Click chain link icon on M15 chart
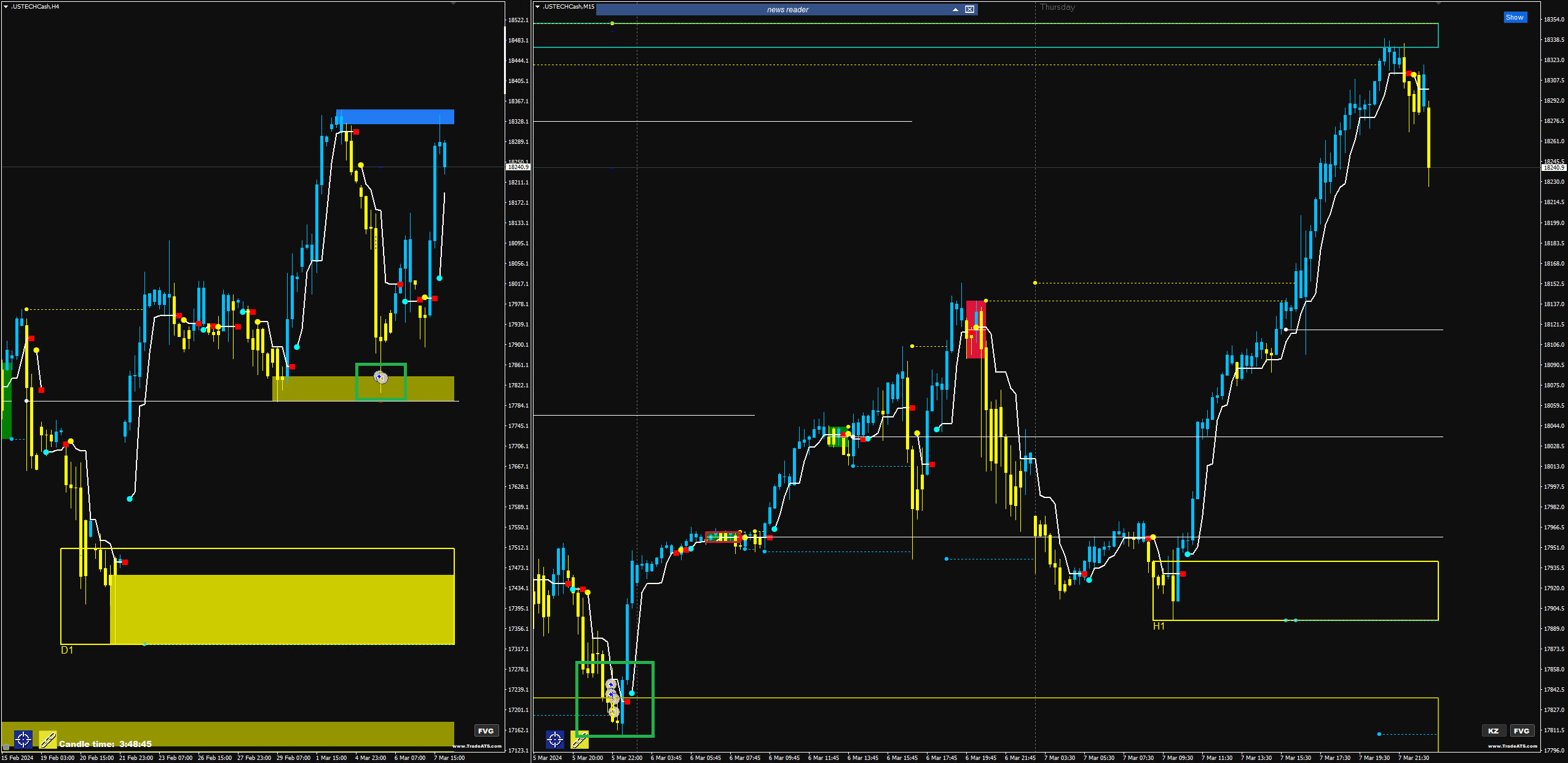1568x763 pixels. tap(579, 740)
